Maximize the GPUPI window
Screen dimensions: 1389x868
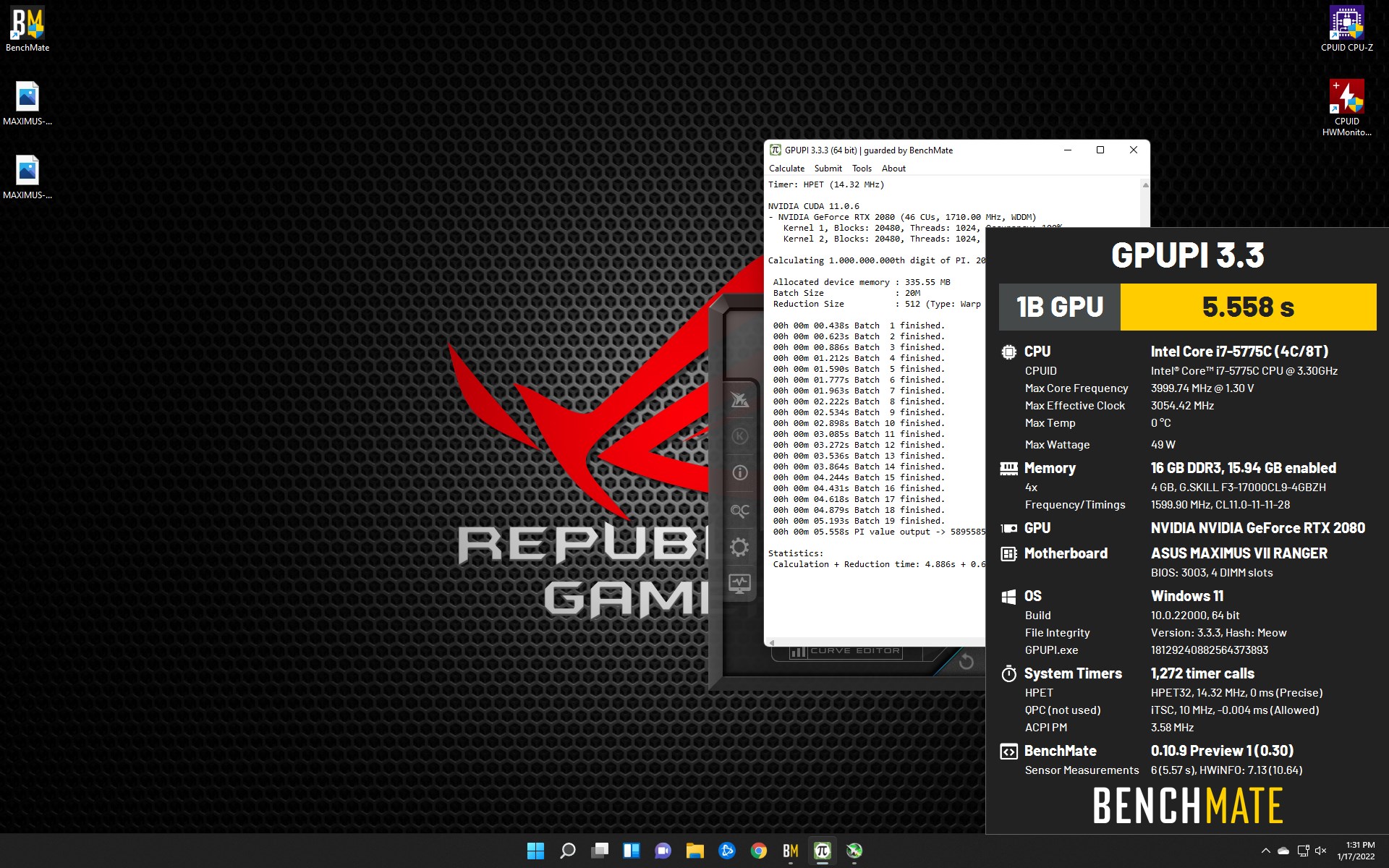1100,150
